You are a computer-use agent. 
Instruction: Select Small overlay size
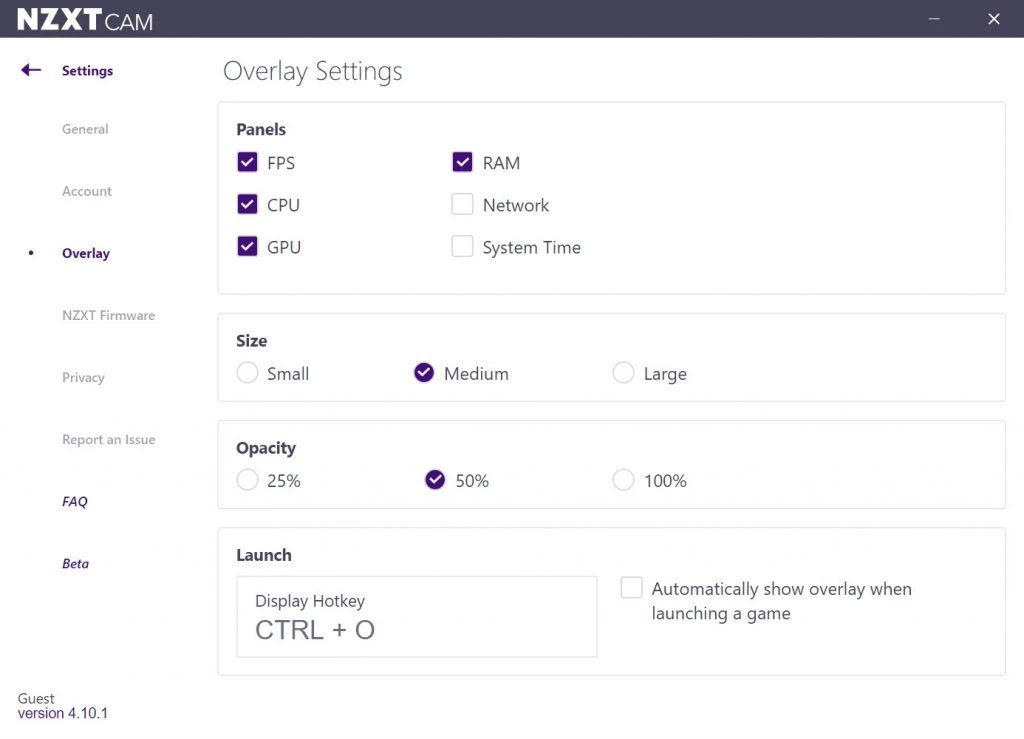tap(248, 373)
